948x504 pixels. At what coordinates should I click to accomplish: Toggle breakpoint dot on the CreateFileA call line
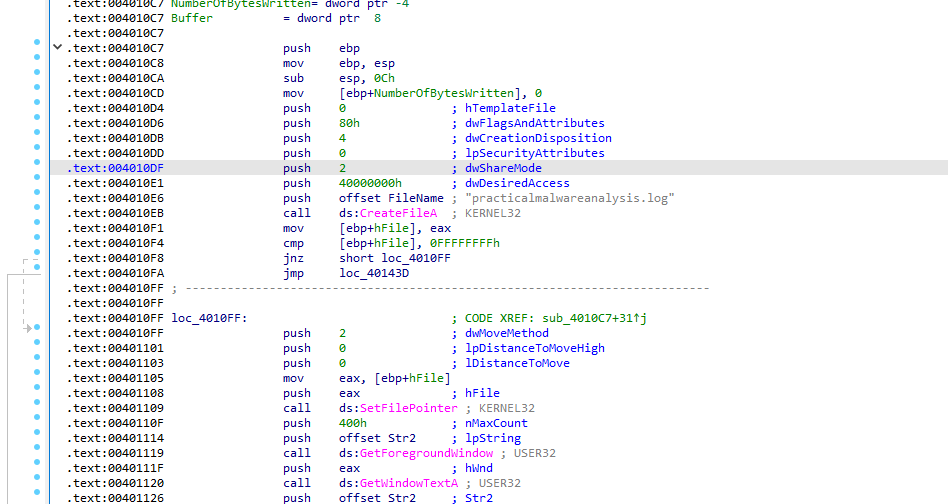(x=37, y=207)
